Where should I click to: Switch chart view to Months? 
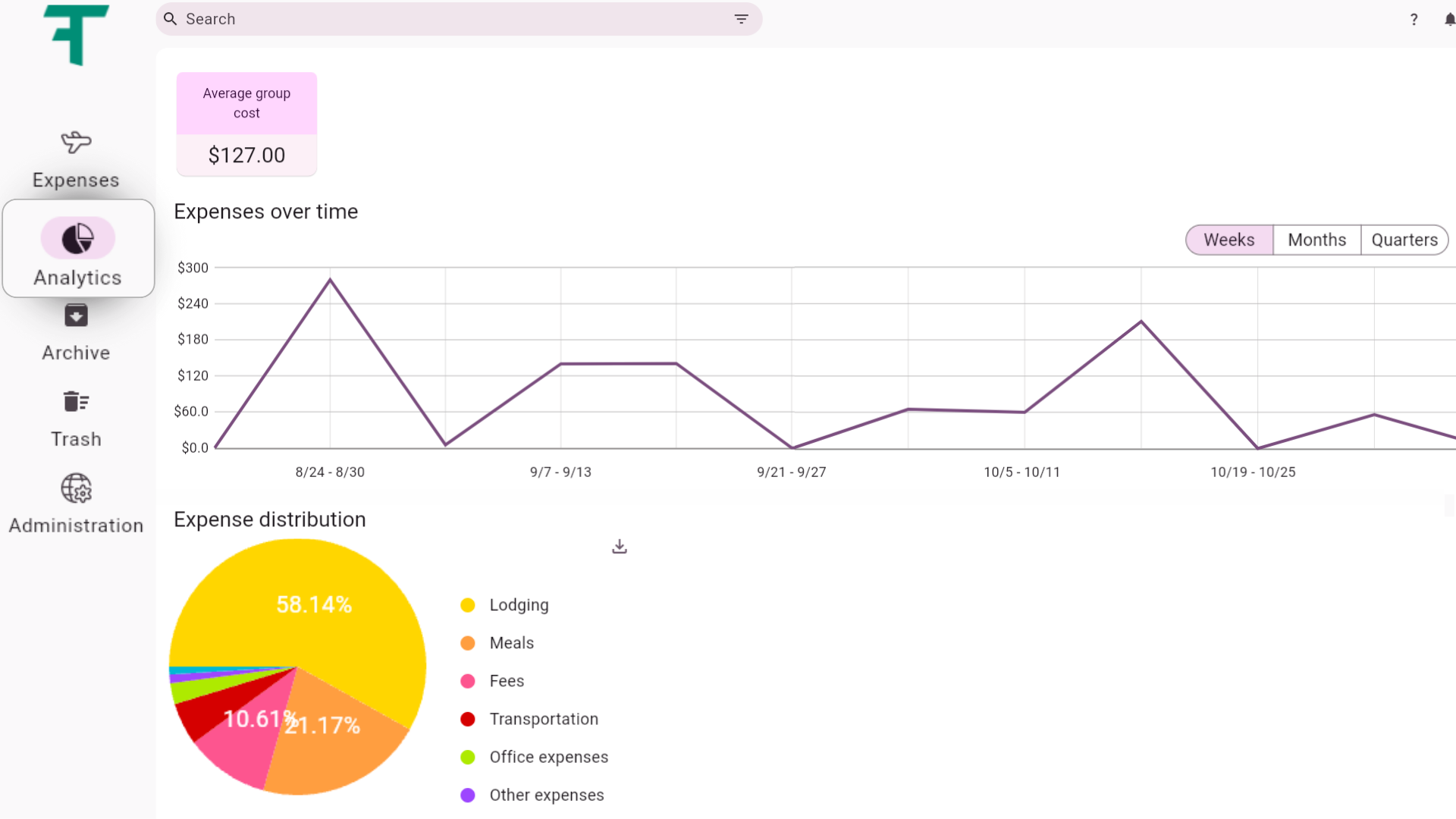pos(1316,239)
